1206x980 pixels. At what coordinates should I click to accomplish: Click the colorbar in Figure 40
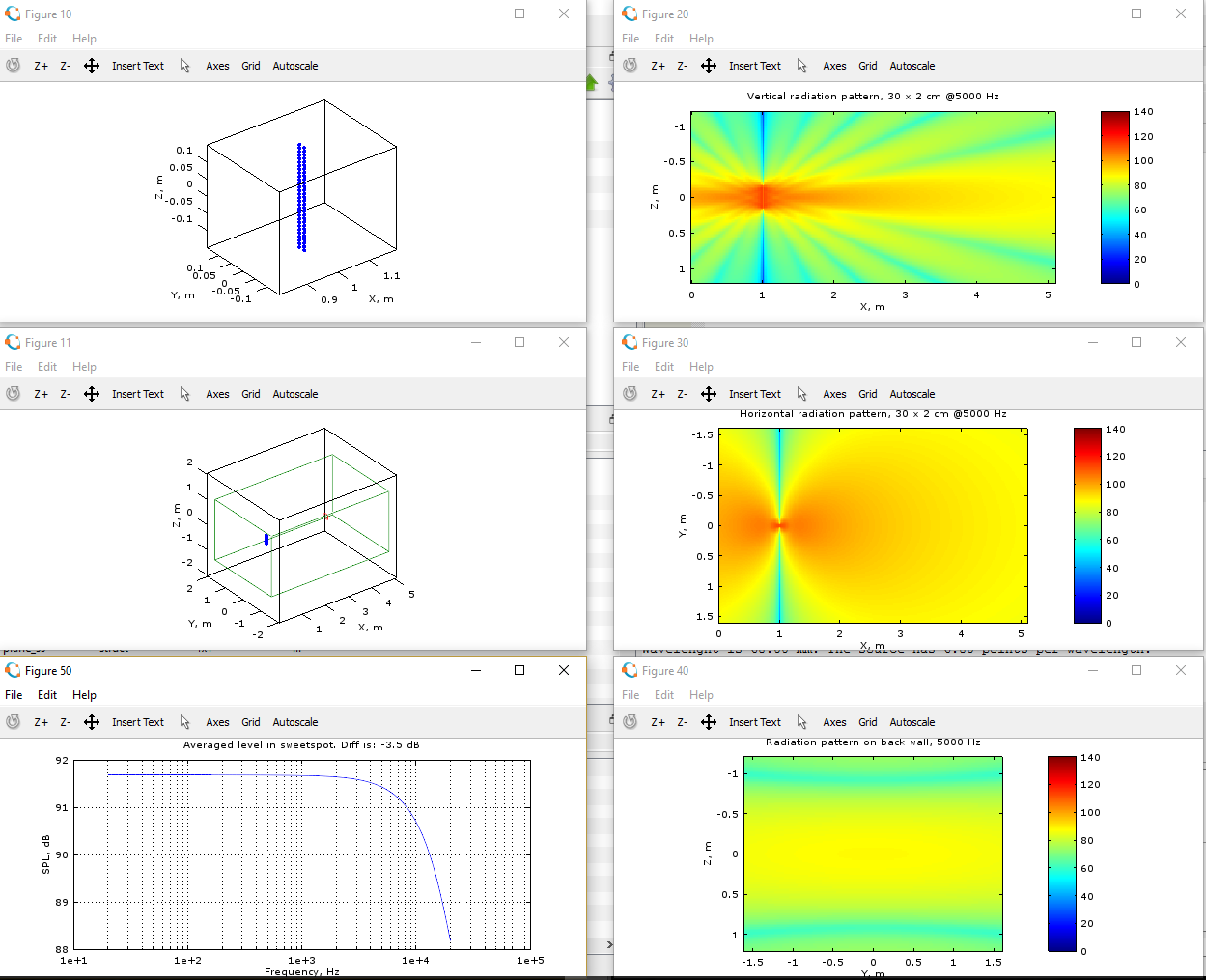pyautogui.click(x=1061, y=854)
